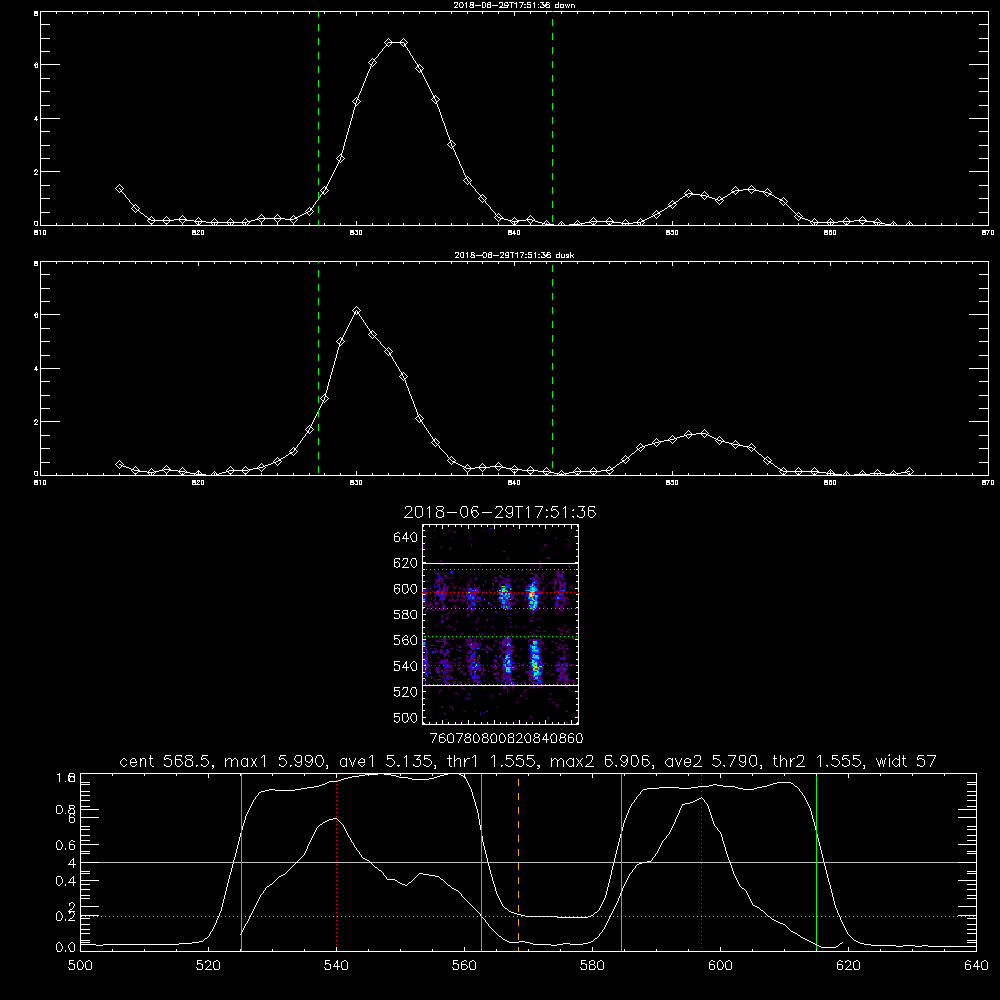Click the dawn plot title text
This screenshot has height=1000, width=1000.
coord(514,5)
